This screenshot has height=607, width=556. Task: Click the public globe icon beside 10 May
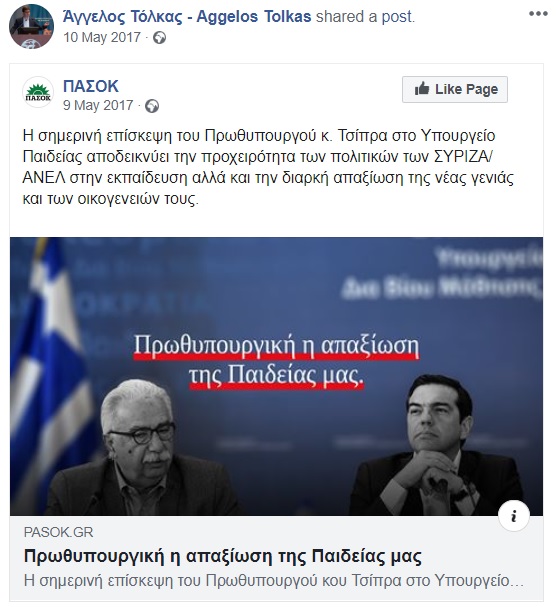160,38
